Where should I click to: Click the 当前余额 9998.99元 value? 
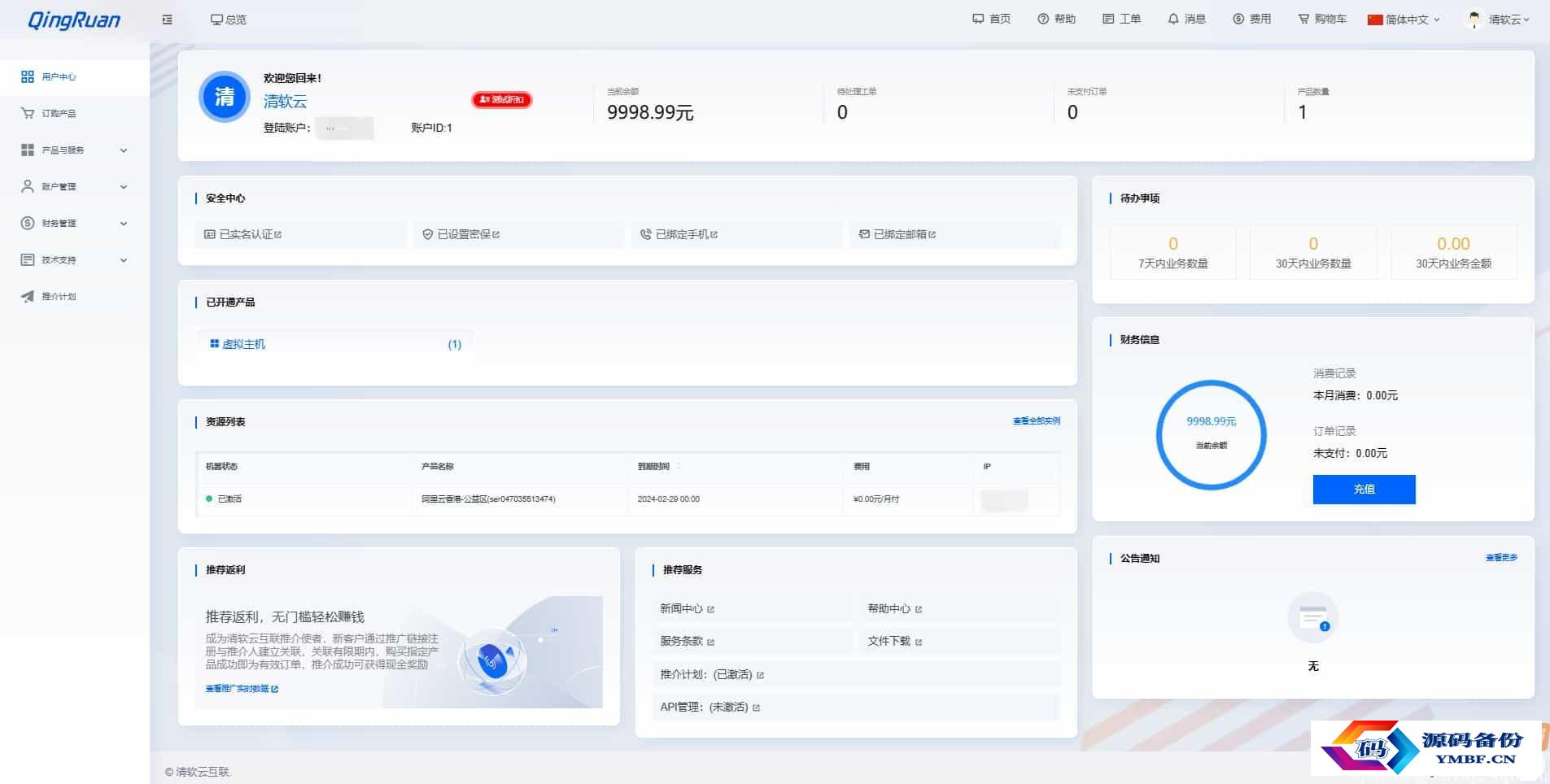click(650, 112)
